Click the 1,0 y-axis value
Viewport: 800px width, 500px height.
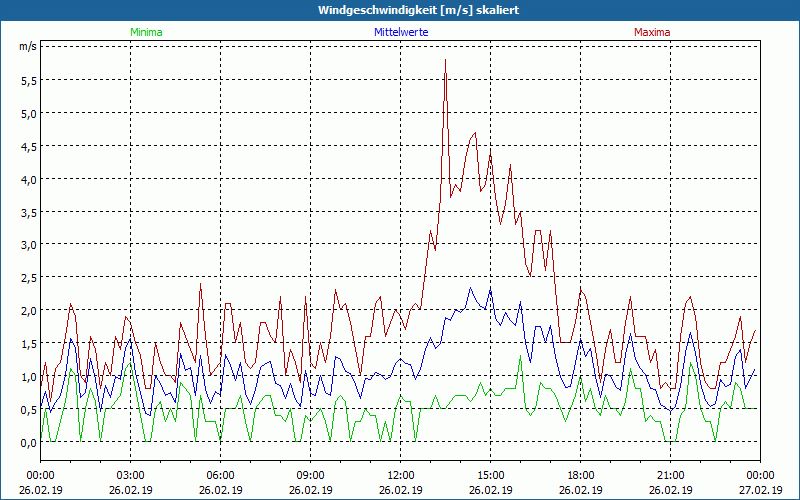pyautogui.click(x=29, y=377)
